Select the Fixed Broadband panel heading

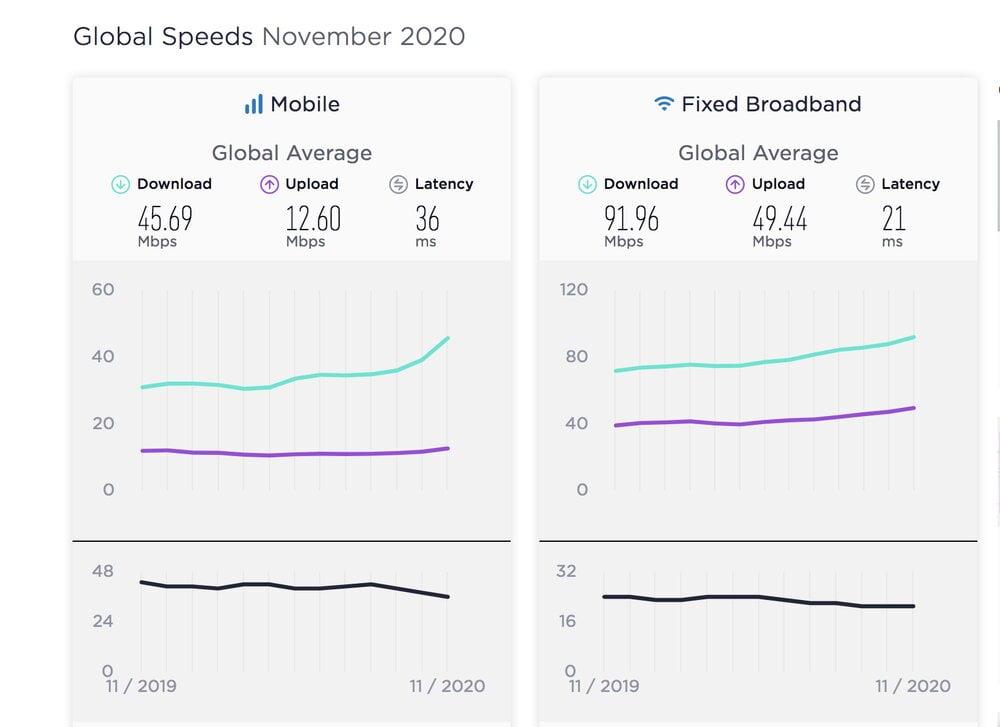[x=770, y=104]
